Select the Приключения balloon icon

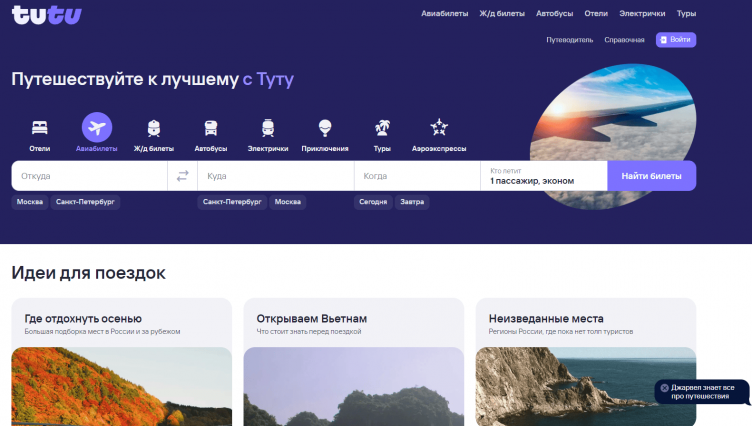coord(325,128)
